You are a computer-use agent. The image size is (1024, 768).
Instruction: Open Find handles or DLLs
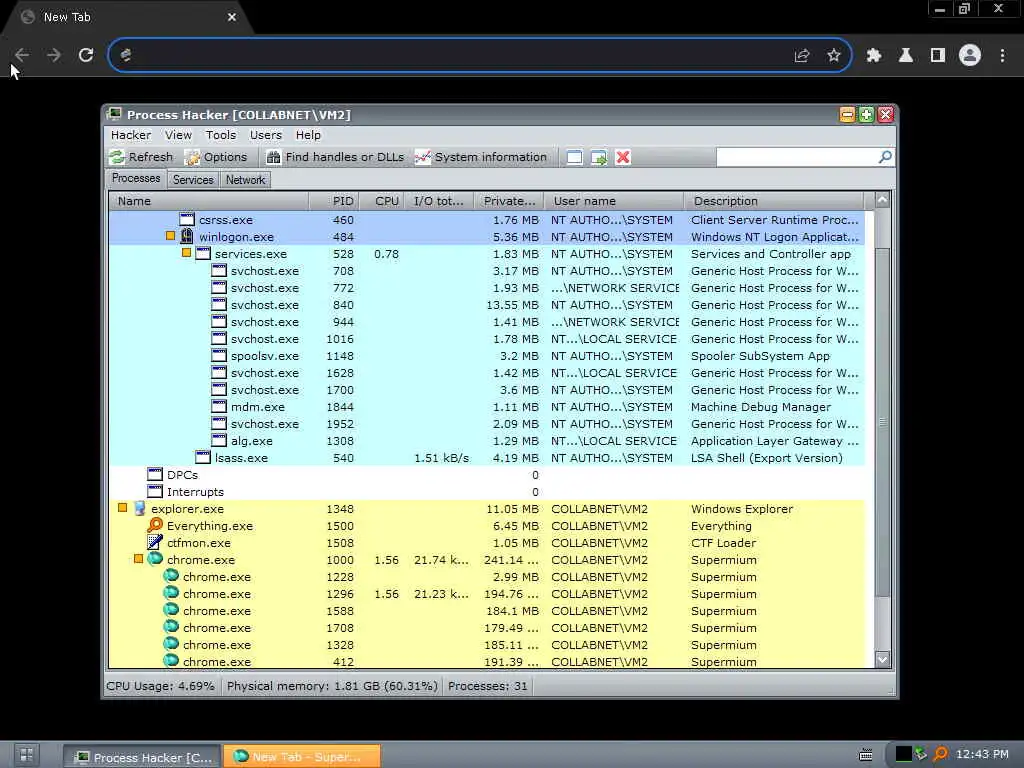(336, 157)
